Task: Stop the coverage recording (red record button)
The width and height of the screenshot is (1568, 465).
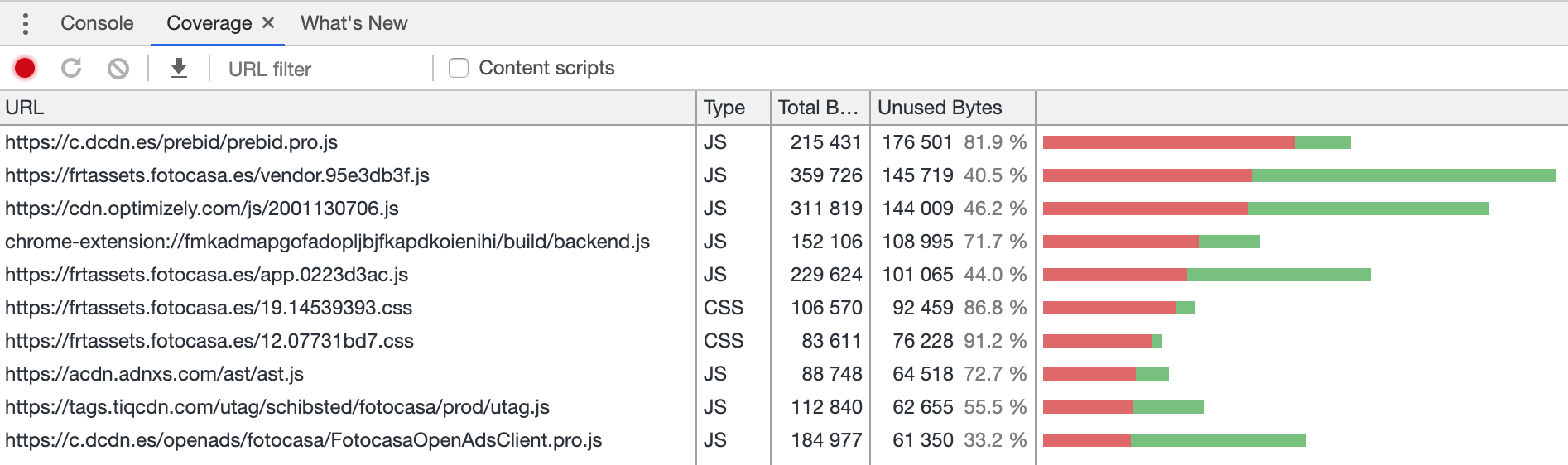Action: tap(25, 68)
